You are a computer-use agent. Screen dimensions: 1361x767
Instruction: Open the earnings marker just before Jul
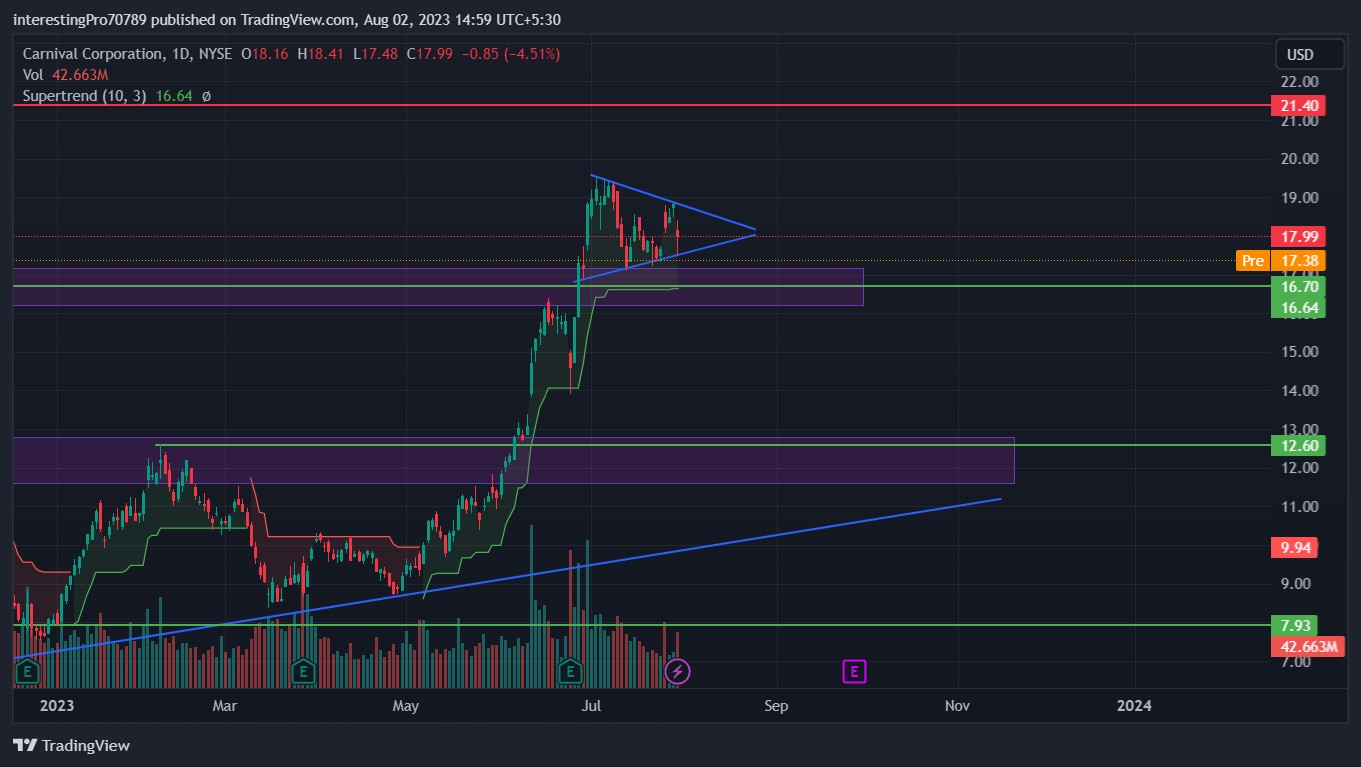[x=571, y=672]
